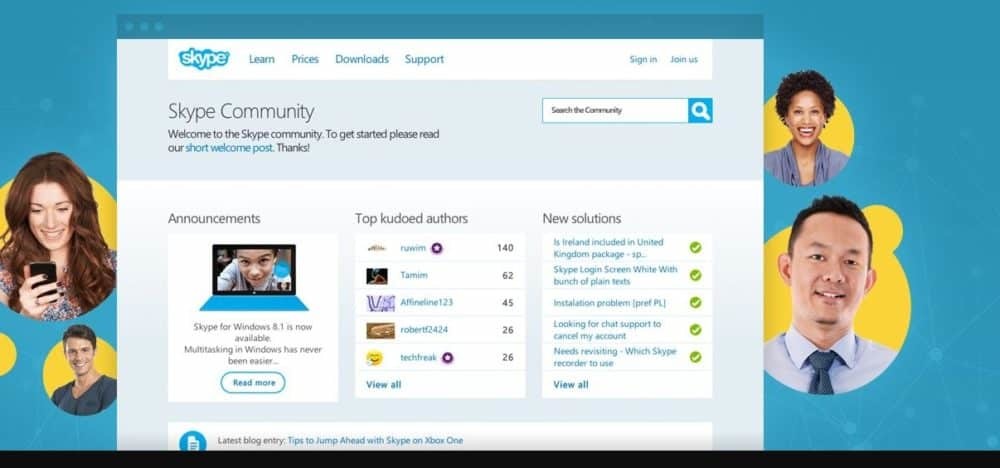
Task: Click View all under Top kudoed authors
Action: (x=384, y=385)
